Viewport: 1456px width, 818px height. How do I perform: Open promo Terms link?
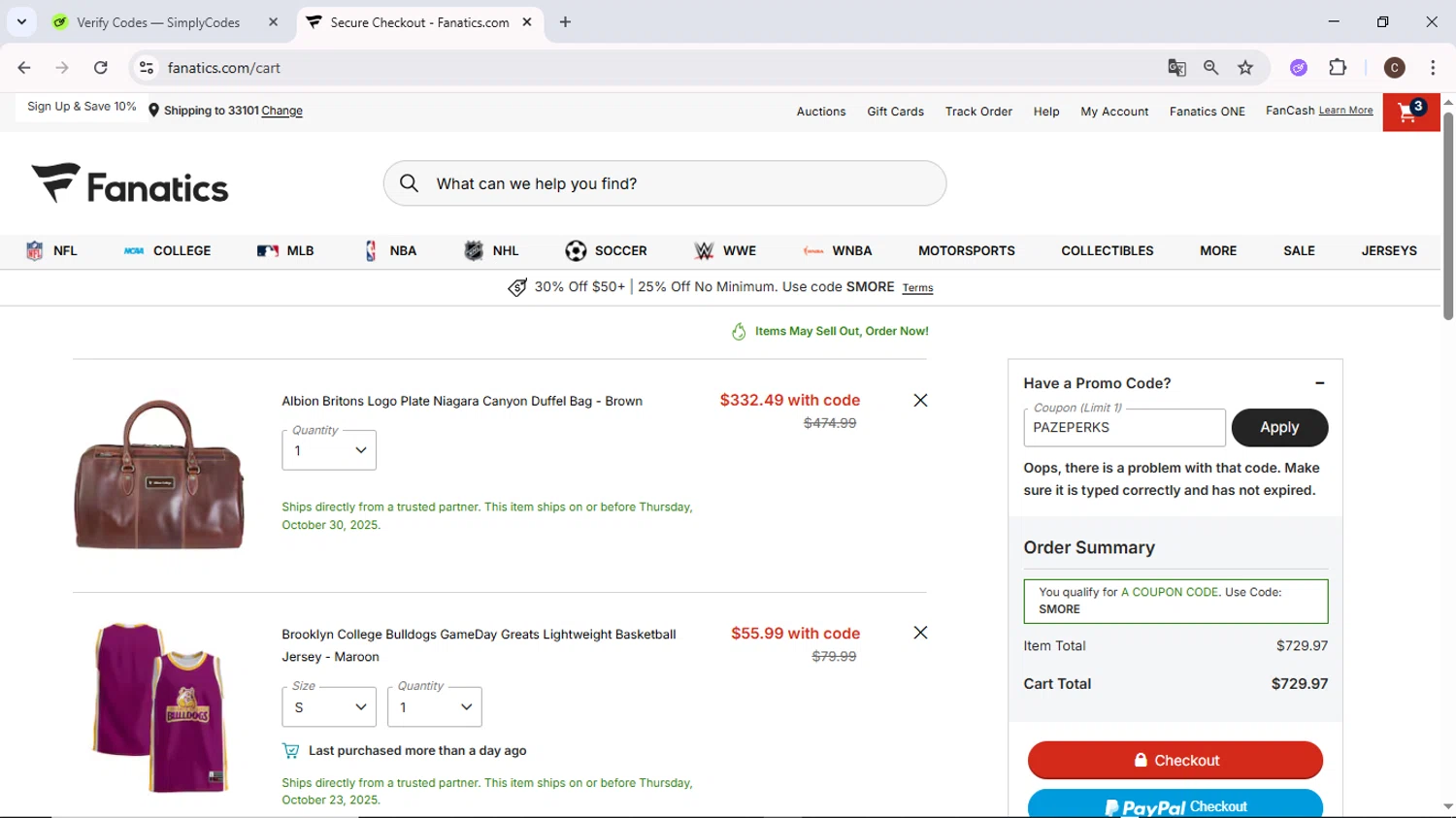click(917, 288)
